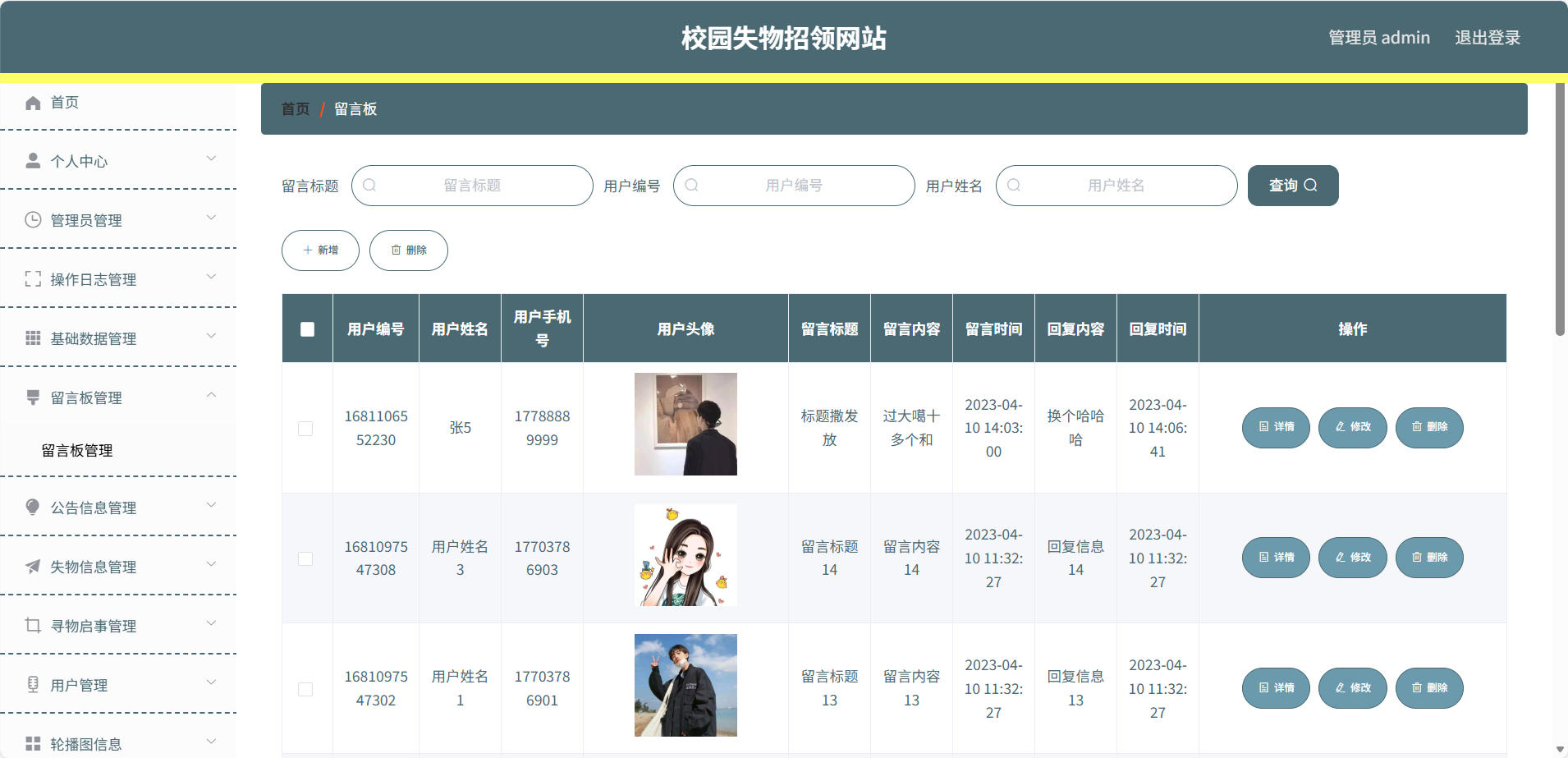1568x758 pixels.
Task: Click the page vertical scrollbar thumb
Action: (x=1561, y=209)
